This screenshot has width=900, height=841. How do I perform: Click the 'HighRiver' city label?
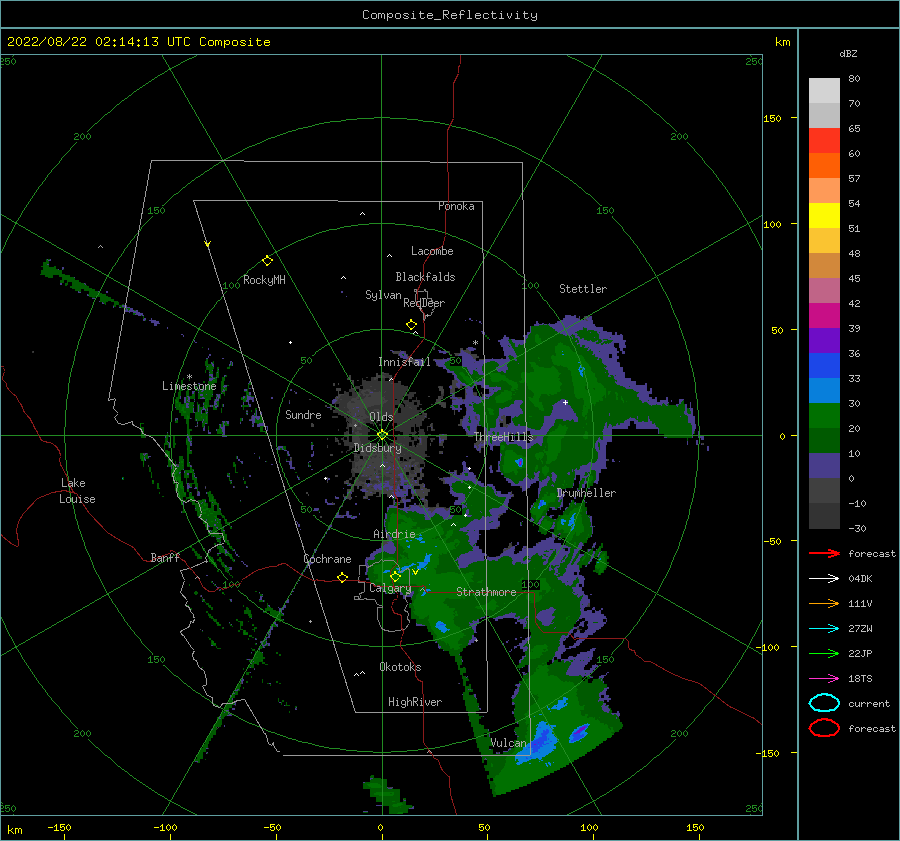415,702
